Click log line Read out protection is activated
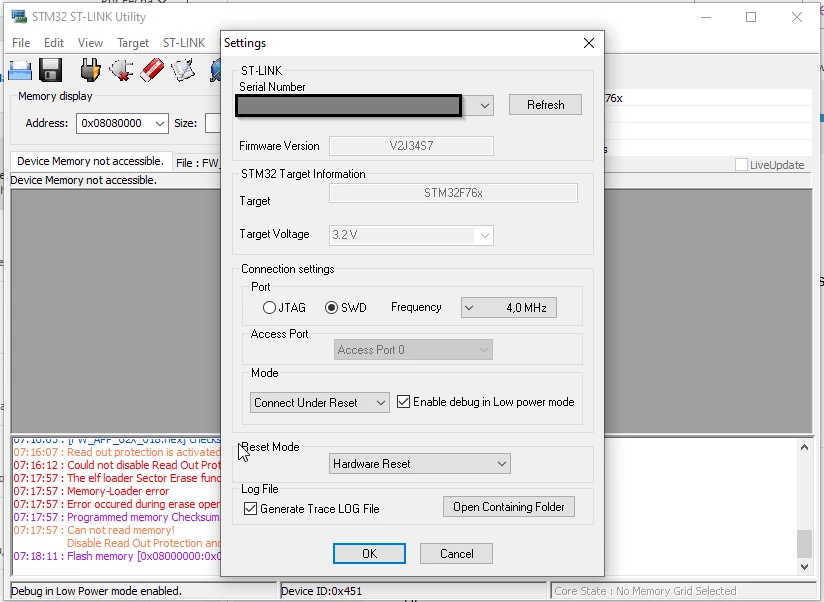This screenshot has height=602, width=824. tap(117, 452)
